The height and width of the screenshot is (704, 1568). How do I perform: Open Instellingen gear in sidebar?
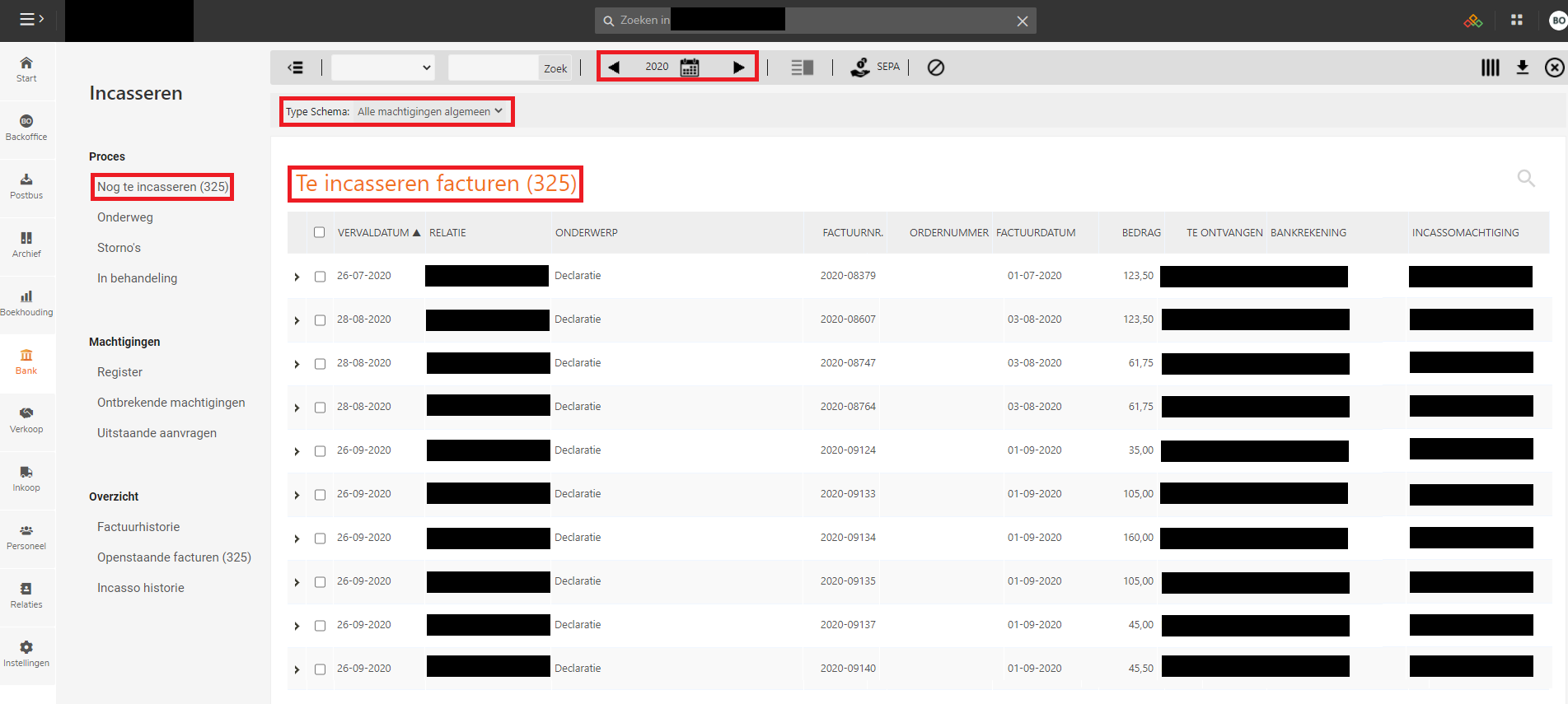tap(26, 654)
